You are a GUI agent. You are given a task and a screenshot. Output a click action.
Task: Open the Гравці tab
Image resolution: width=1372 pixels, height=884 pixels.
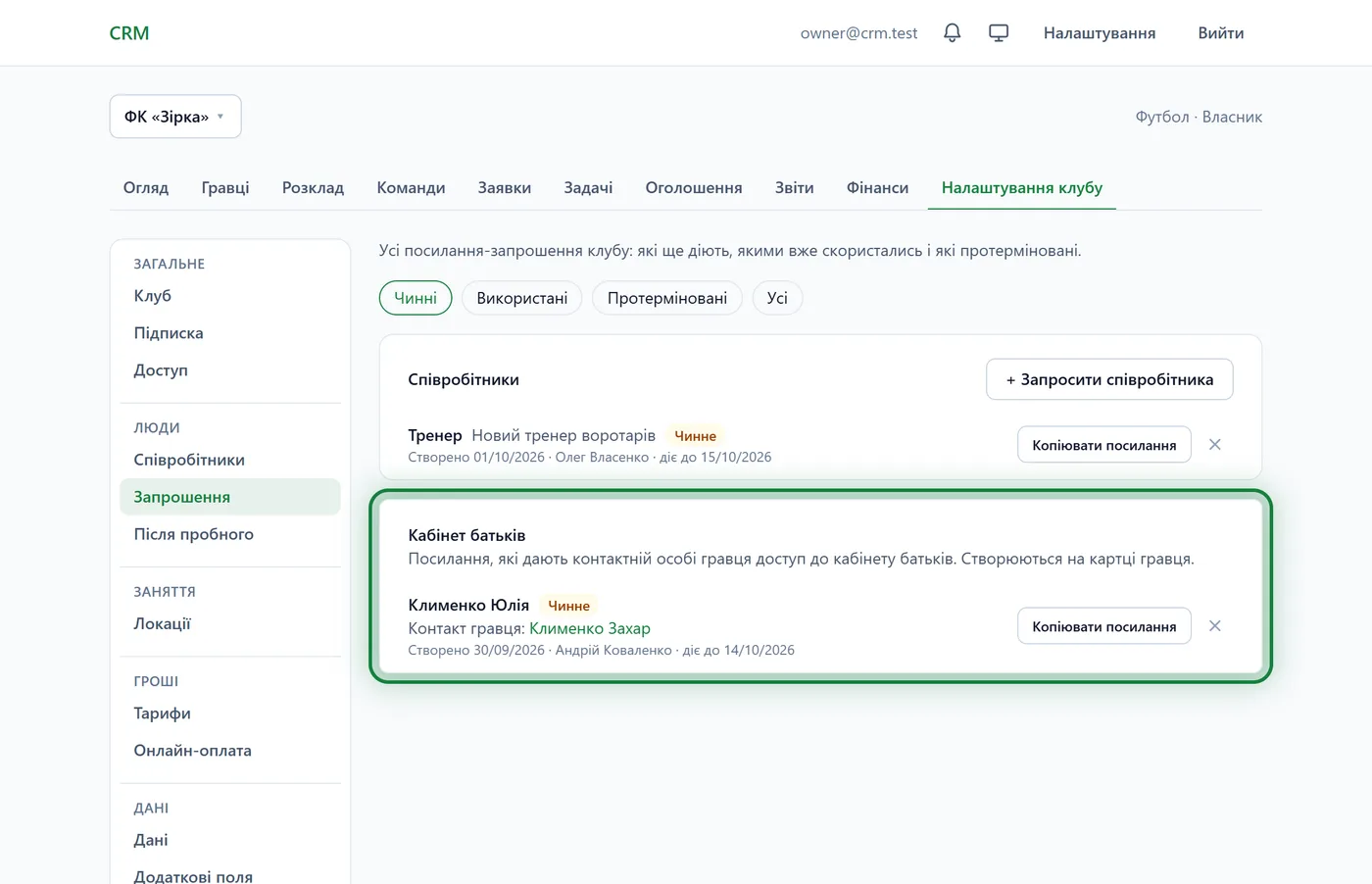(225, 187)
